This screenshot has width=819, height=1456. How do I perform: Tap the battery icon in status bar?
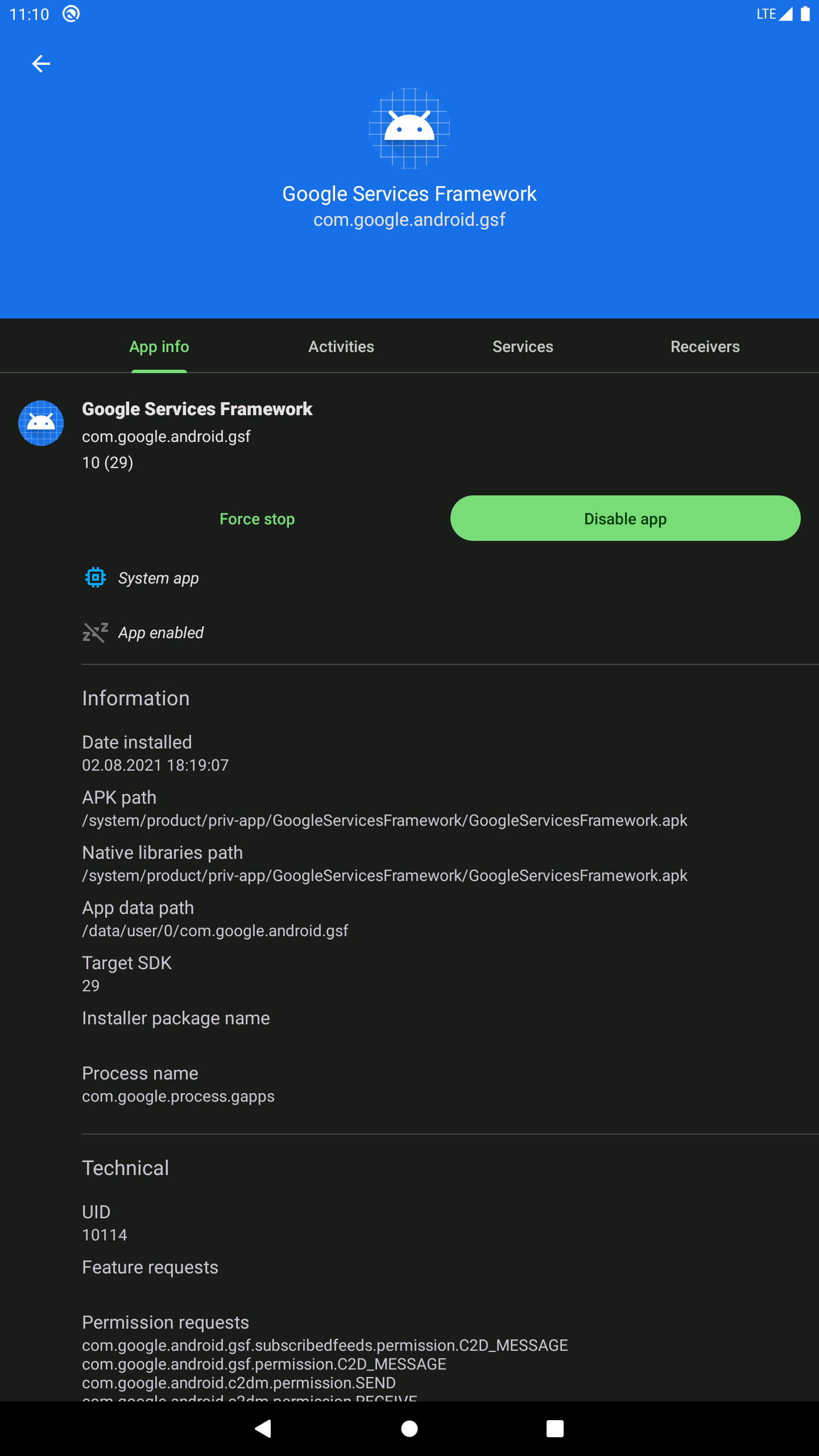(805, 14)
